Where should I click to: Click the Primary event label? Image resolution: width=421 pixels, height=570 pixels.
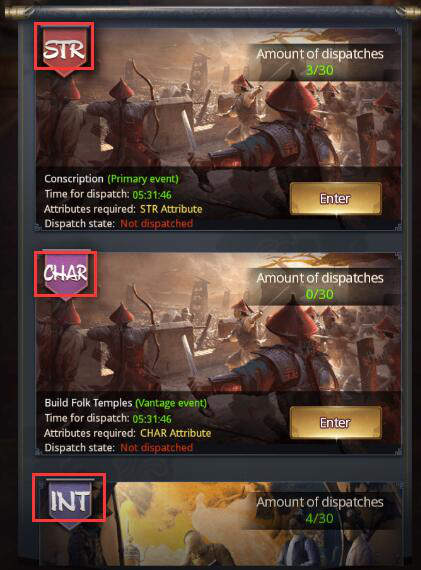(143, 179)
